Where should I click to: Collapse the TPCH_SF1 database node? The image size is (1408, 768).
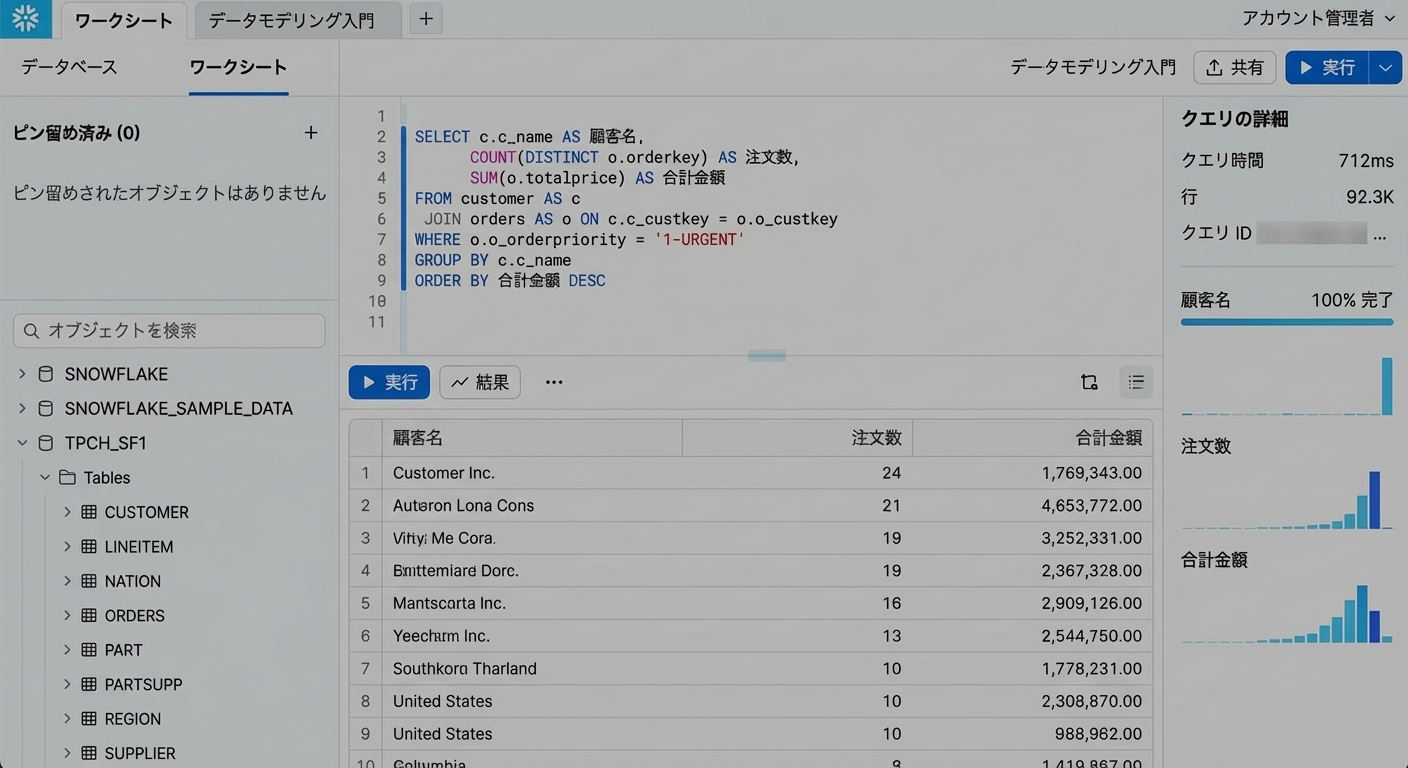[22, 443]
